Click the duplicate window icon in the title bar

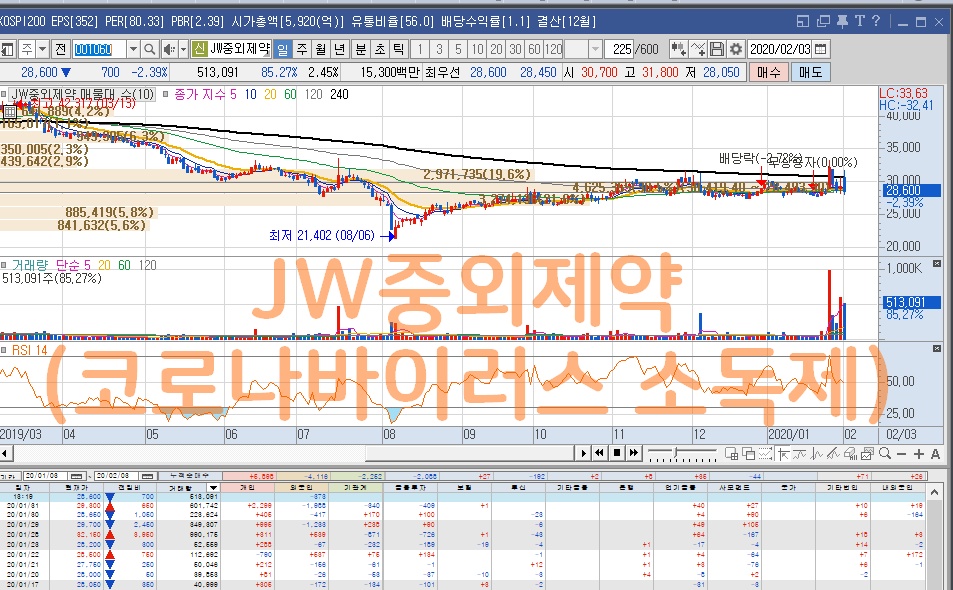(823, 22)
